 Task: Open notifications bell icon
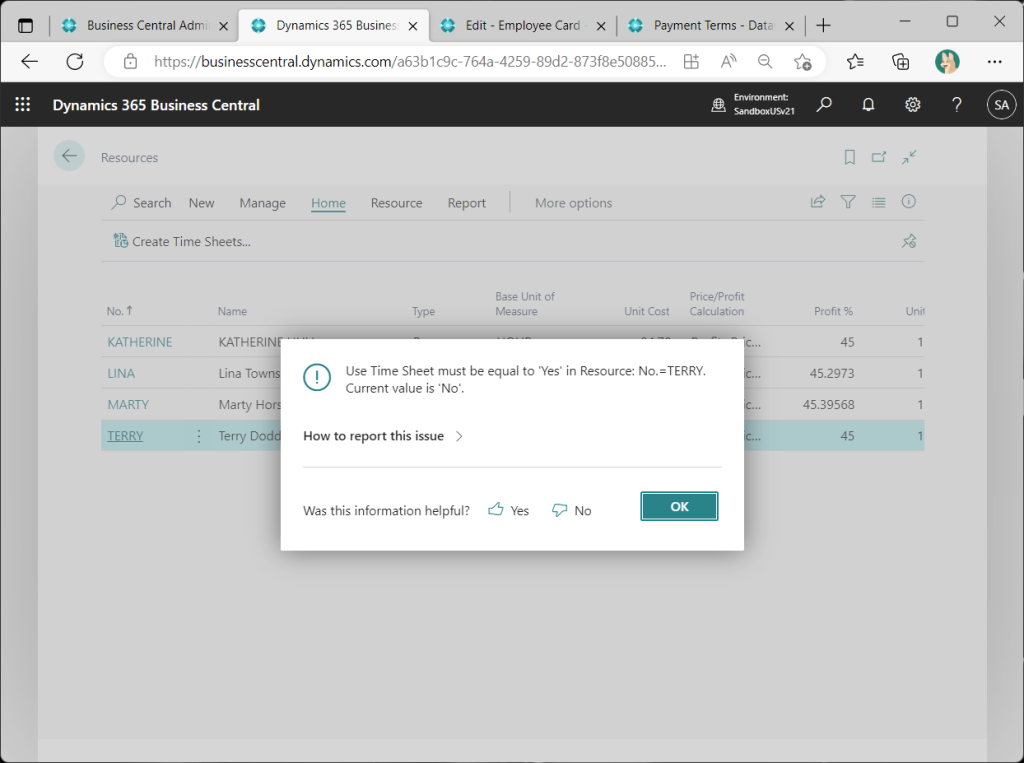point(868,105)
